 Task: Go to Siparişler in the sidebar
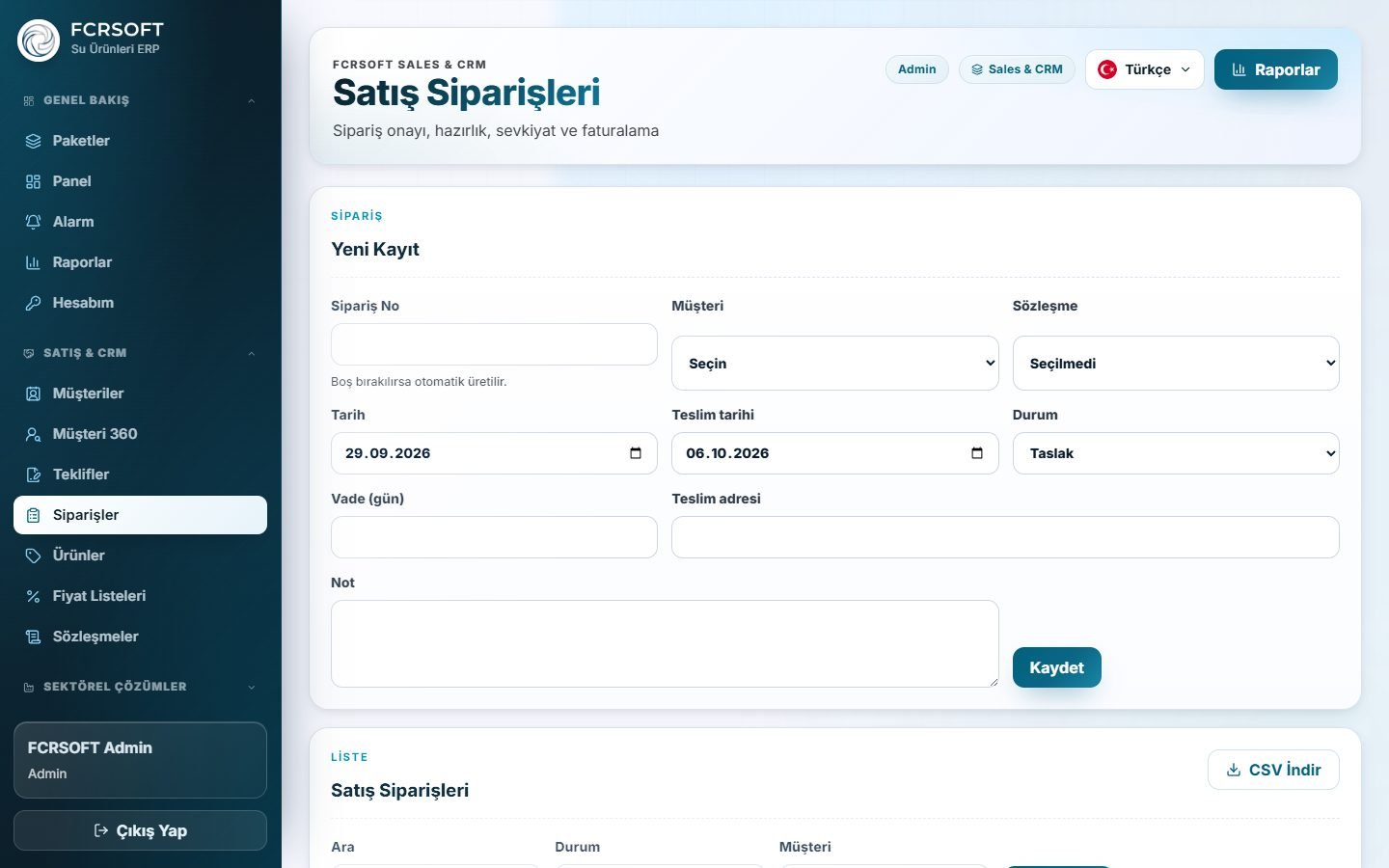coord(140,515)
